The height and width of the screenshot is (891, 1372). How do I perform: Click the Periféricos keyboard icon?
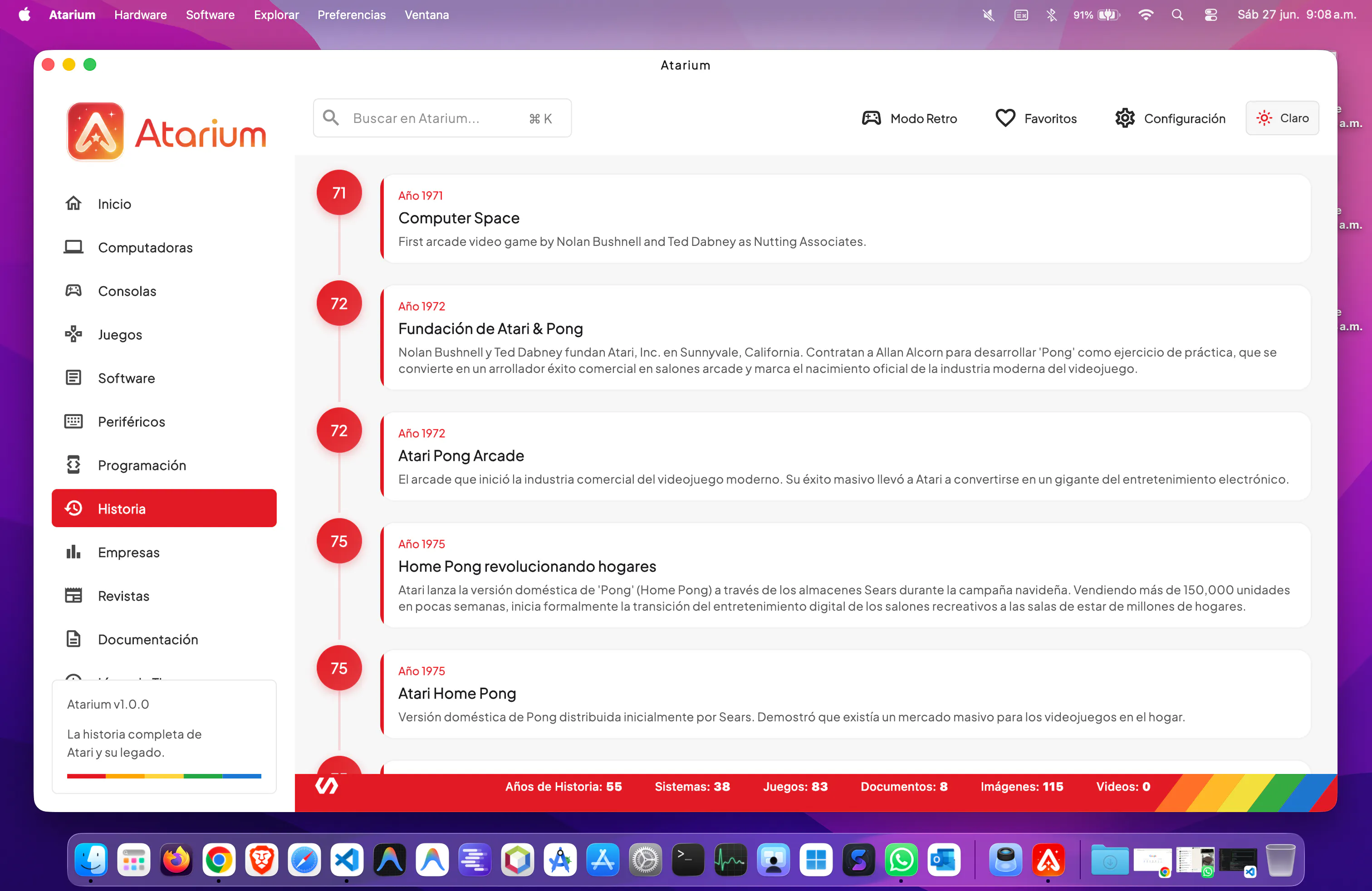point(73,421)
